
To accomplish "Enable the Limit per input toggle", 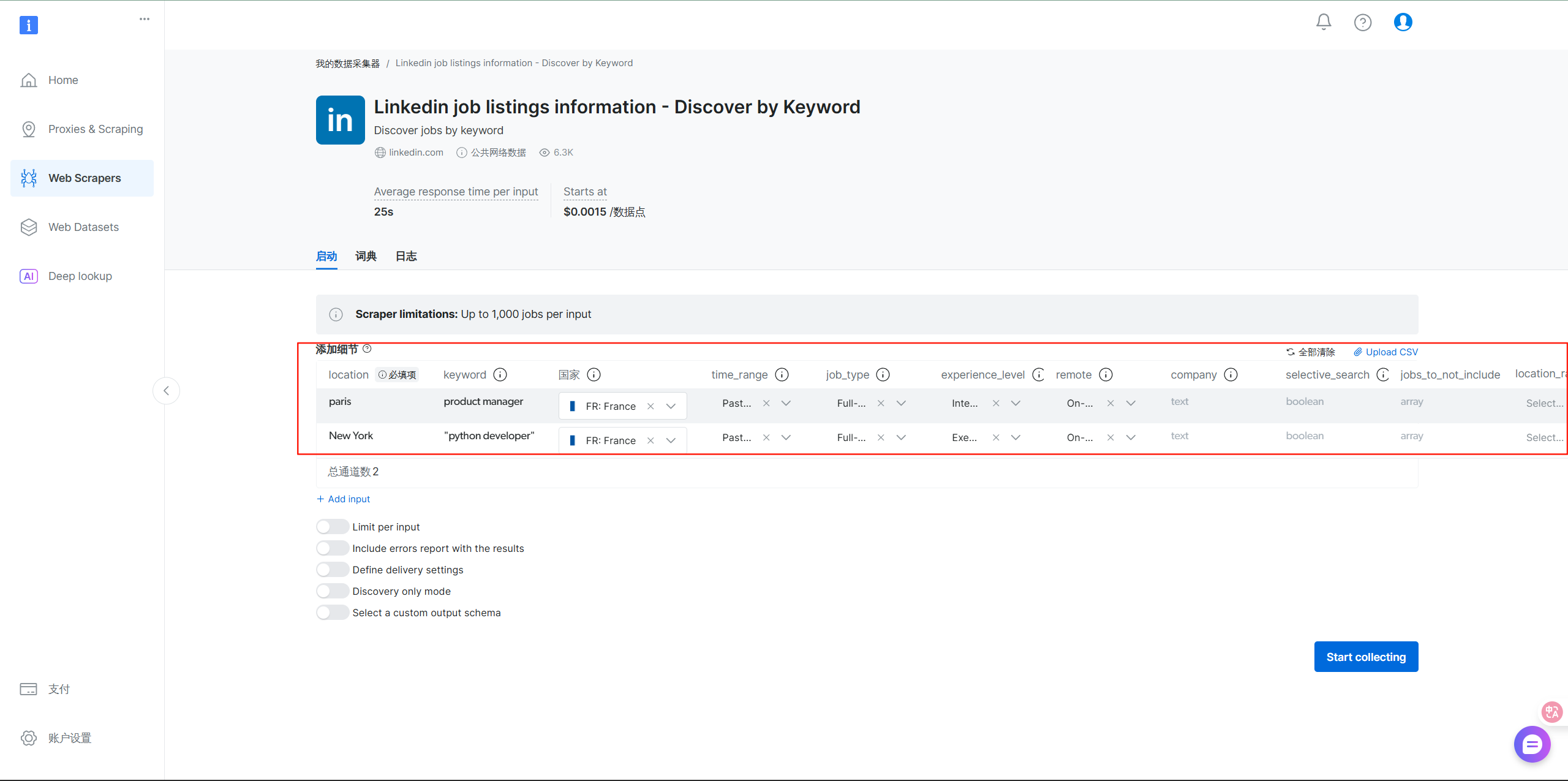I will pos(332,527).
